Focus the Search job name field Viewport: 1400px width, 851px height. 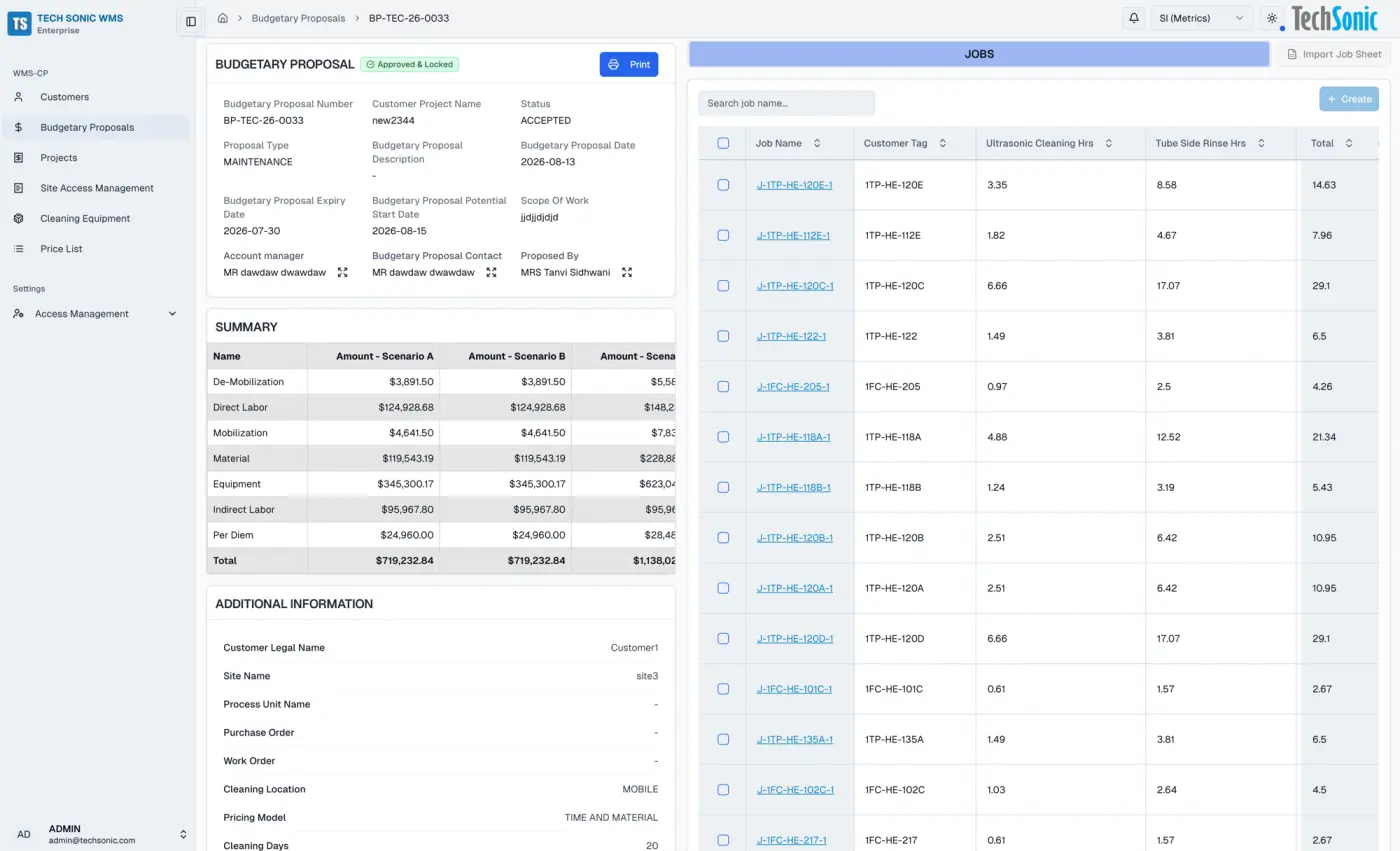786,103
